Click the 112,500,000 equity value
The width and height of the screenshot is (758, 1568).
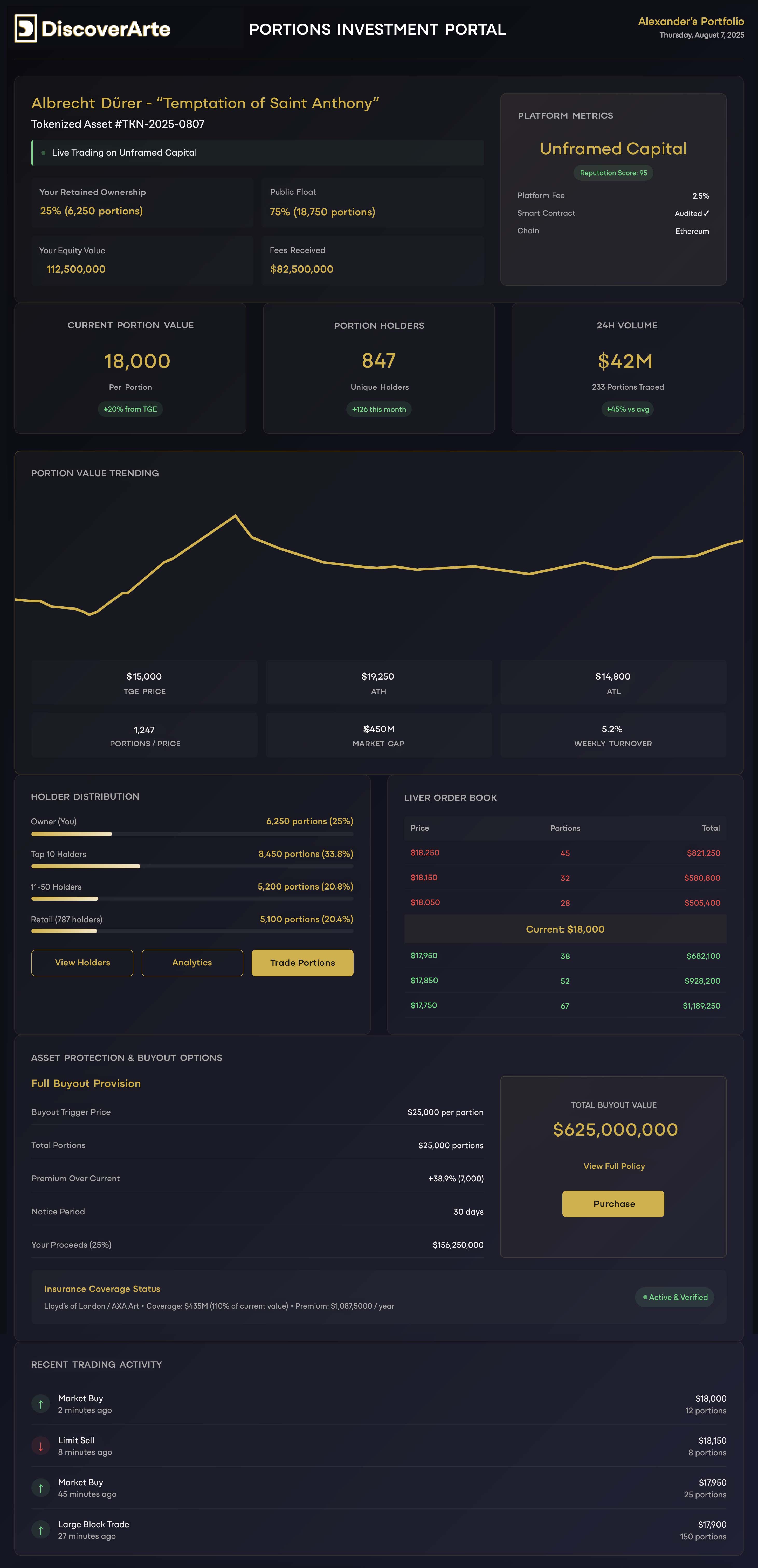76,269
